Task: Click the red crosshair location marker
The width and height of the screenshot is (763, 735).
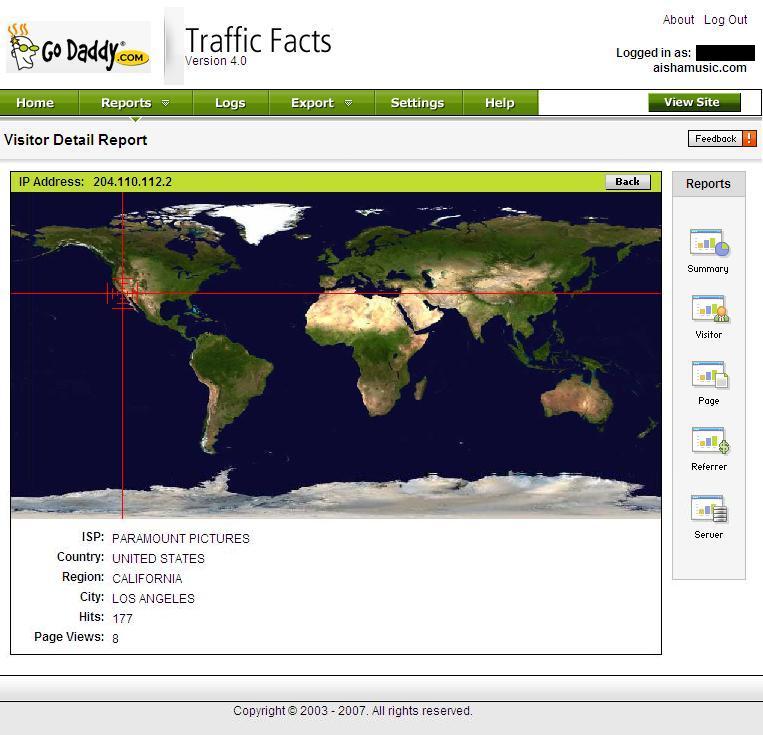Action: (x=123, y=293)
